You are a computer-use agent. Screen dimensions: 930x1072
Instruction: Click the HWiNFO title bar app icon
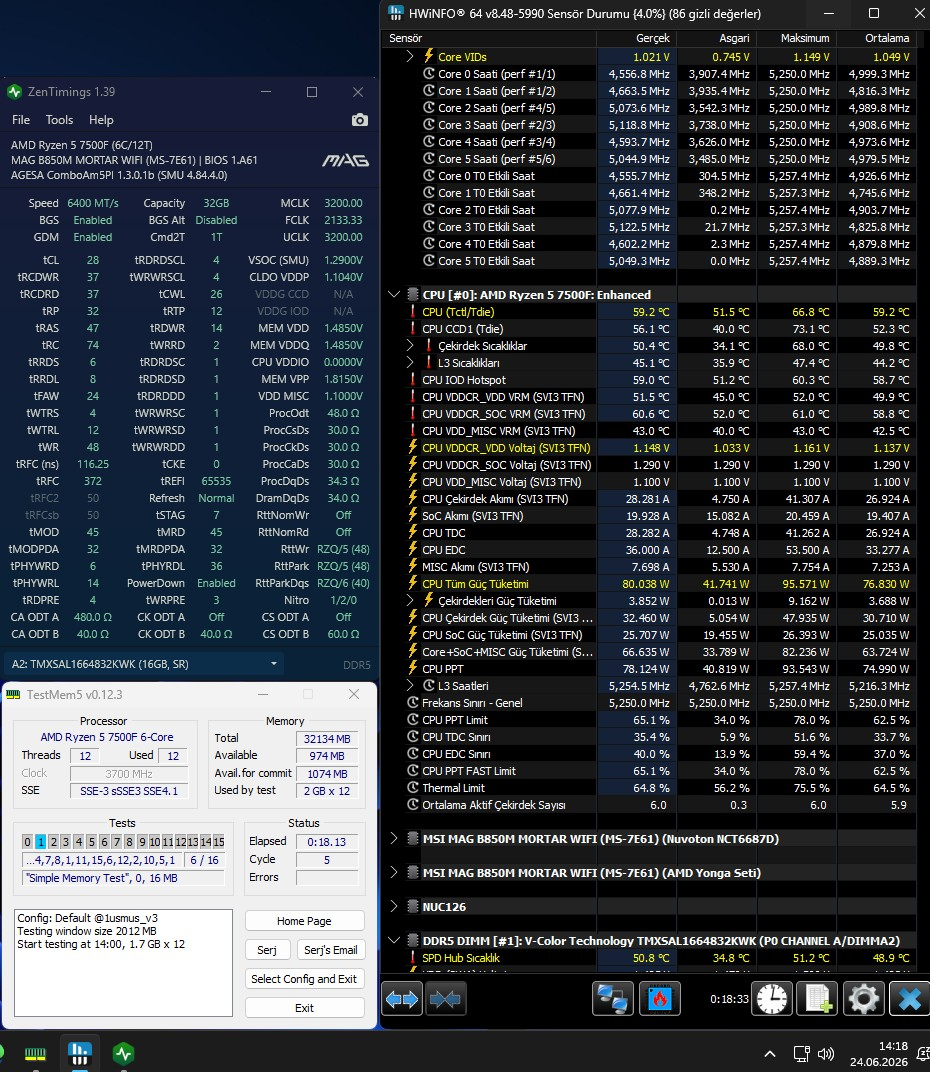[395, 13]
